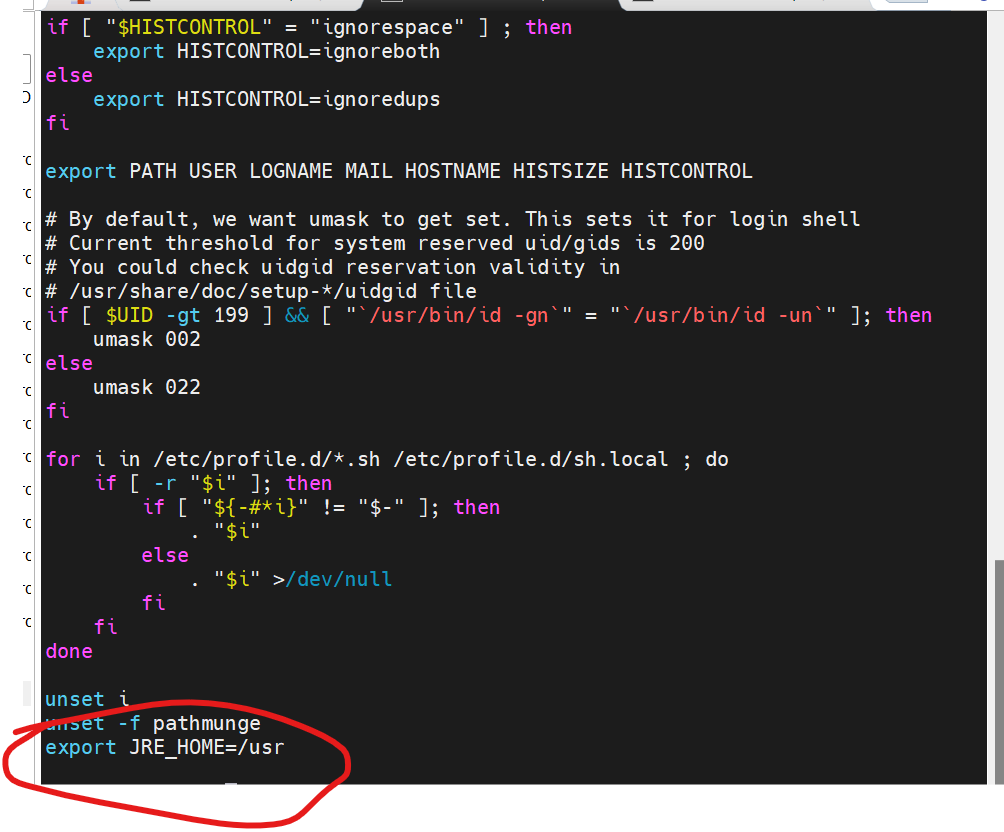Click the '-r' test flag
Image resolution: width=1004 pixels, height=832 pixels.
pyautogui.click(x=165, y=483)
